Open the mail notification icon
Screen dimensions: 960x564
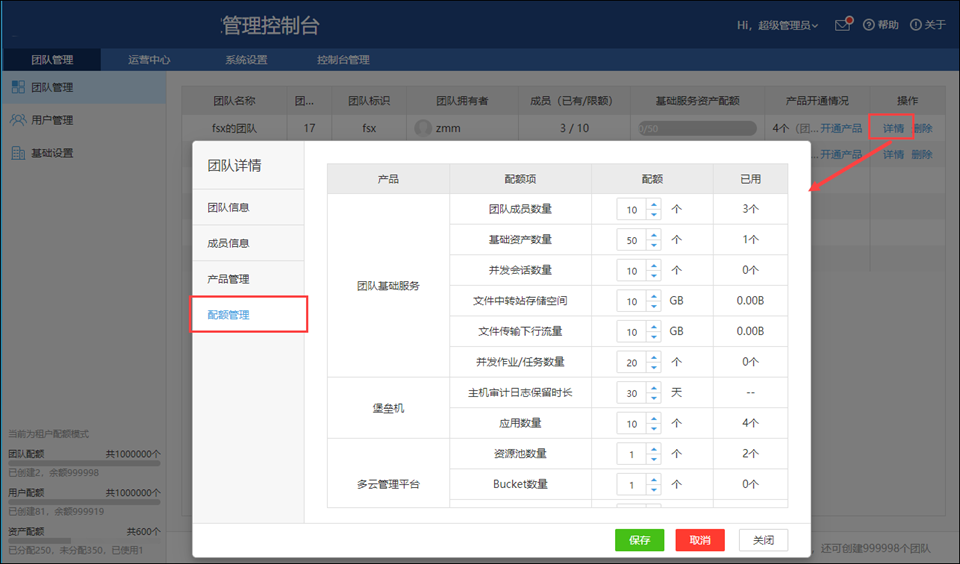pos(843,25)
